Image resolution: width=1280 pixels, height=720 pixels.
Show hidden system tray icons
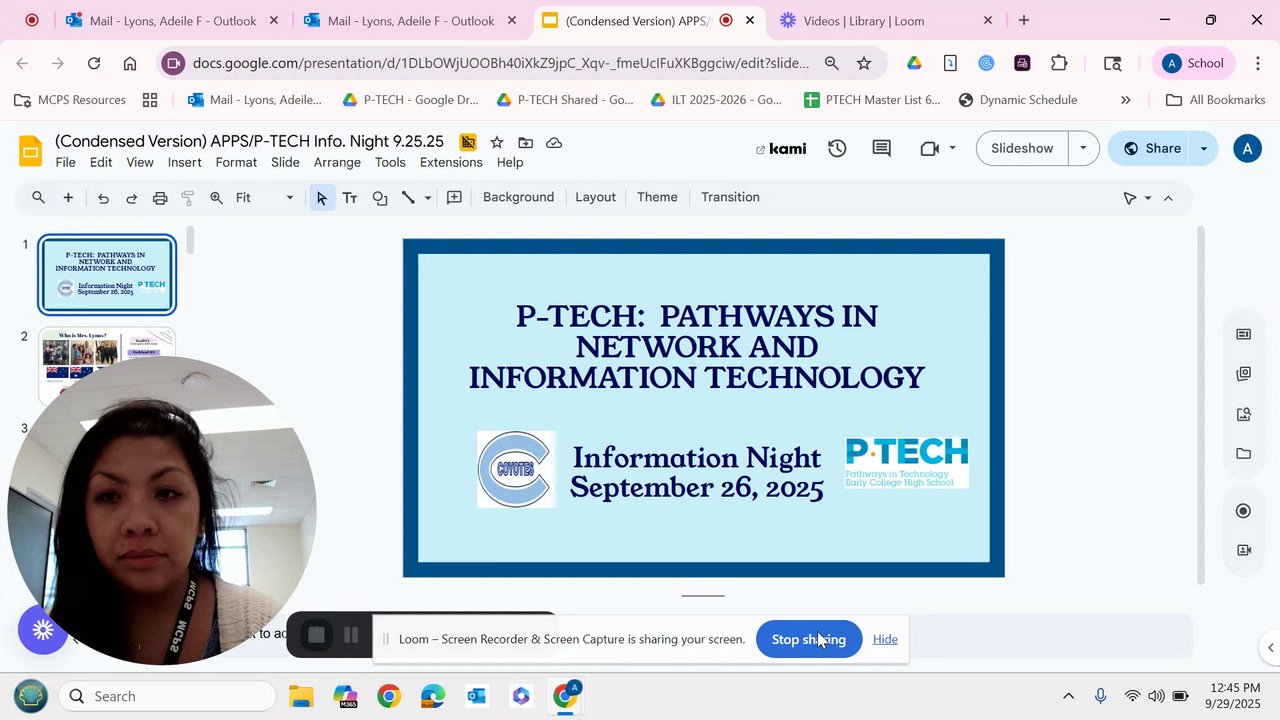1068,696
